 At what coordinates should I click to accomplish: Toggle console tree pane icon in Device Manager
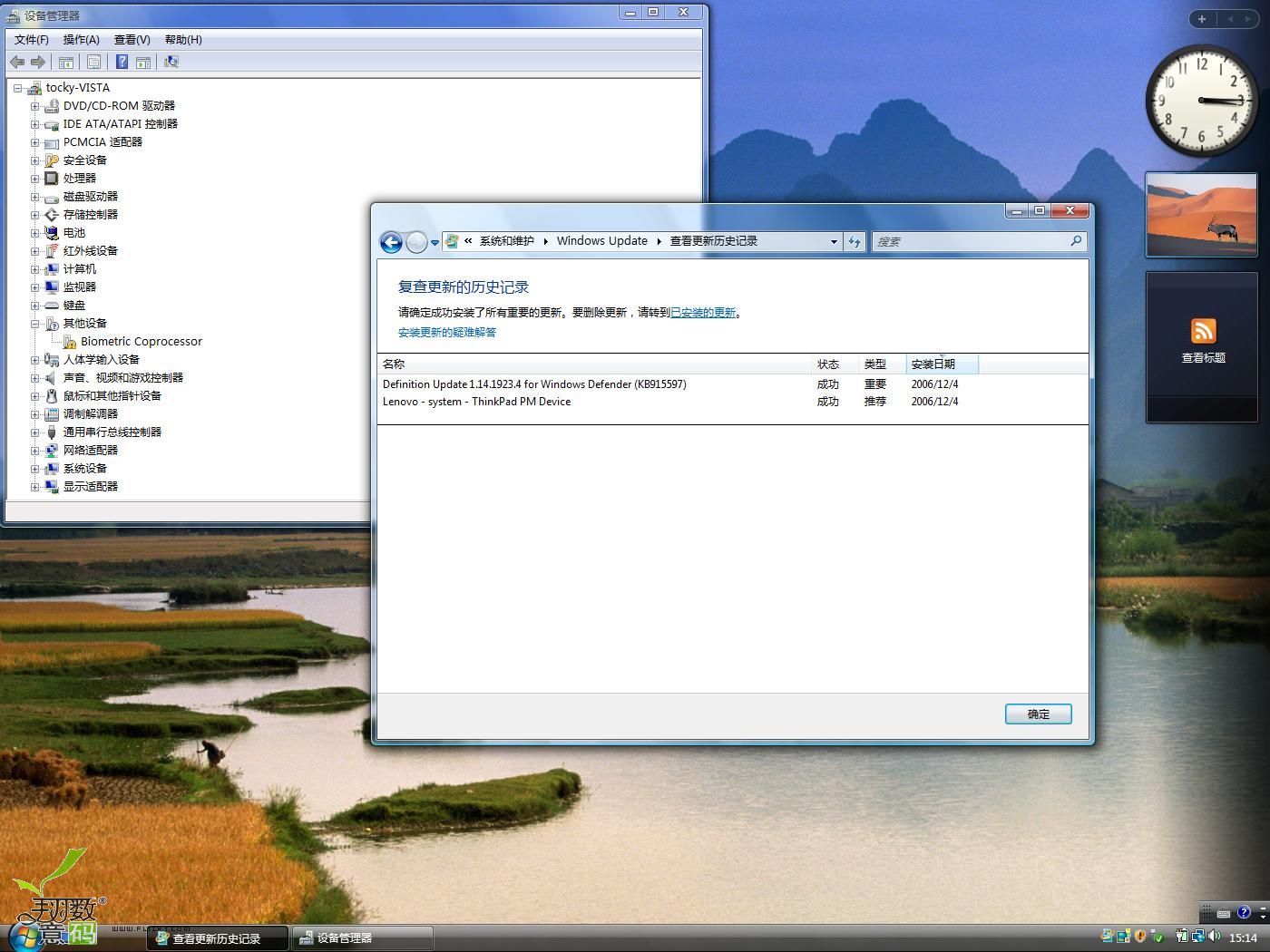(x=66, y=62)
